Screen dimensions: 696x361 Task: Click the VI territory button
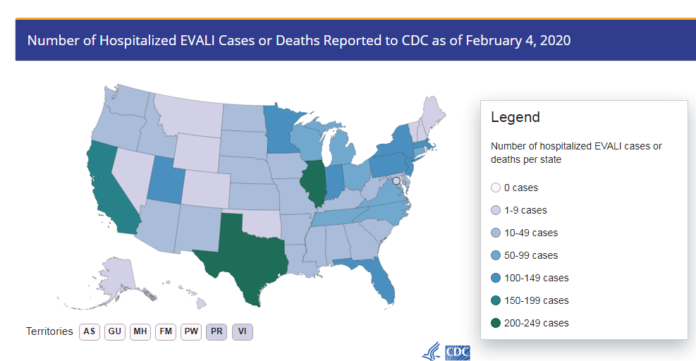pos(242,332)
